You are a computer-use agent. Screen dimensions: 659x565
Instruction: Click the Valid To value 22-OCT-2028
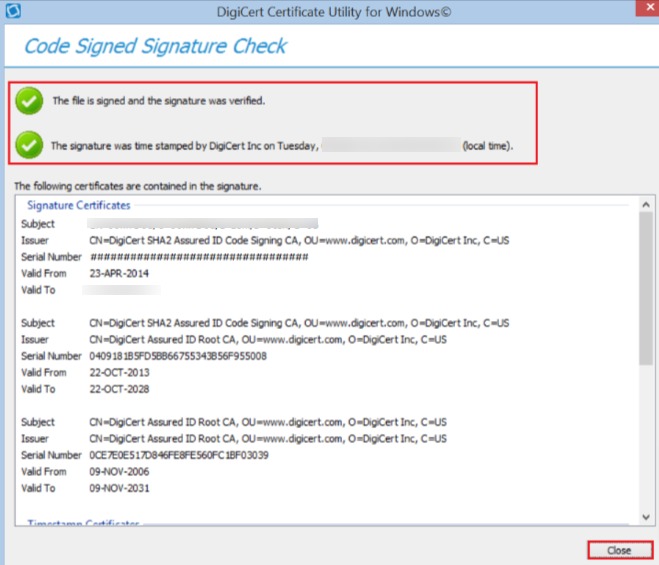[119, 389]
